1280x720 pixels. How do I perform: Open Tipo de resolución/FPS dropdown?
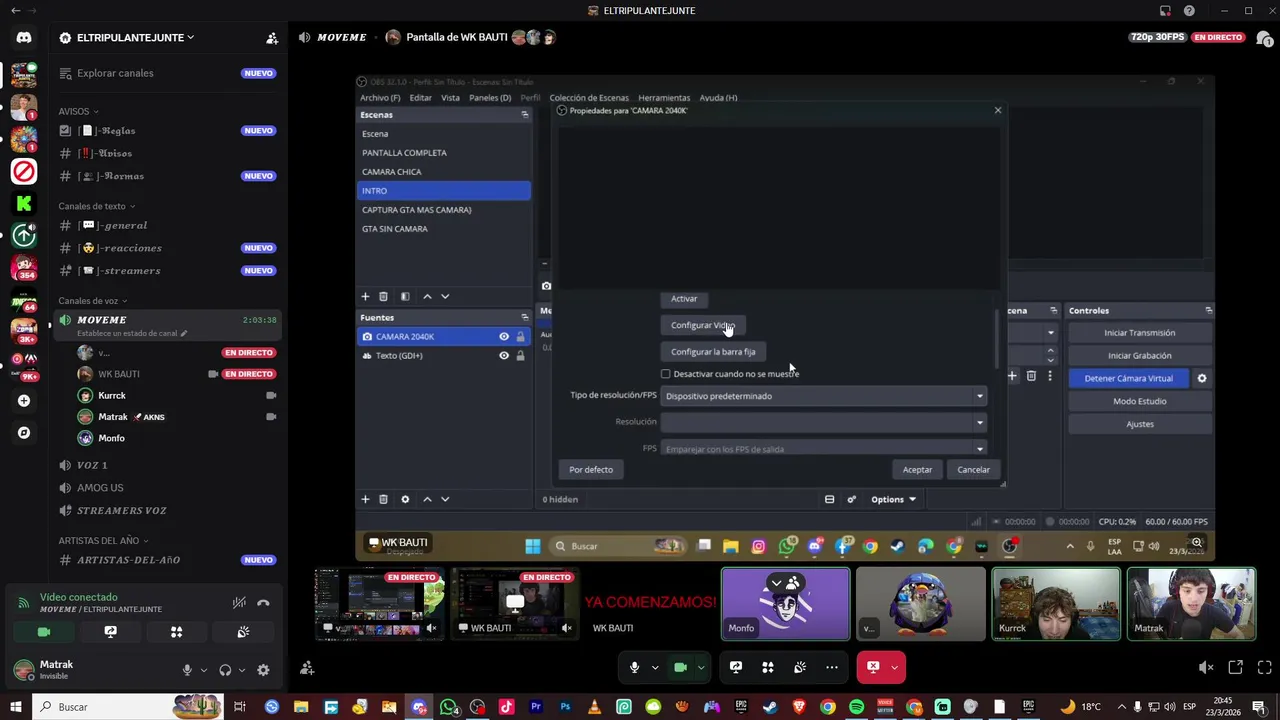(824, 396)
